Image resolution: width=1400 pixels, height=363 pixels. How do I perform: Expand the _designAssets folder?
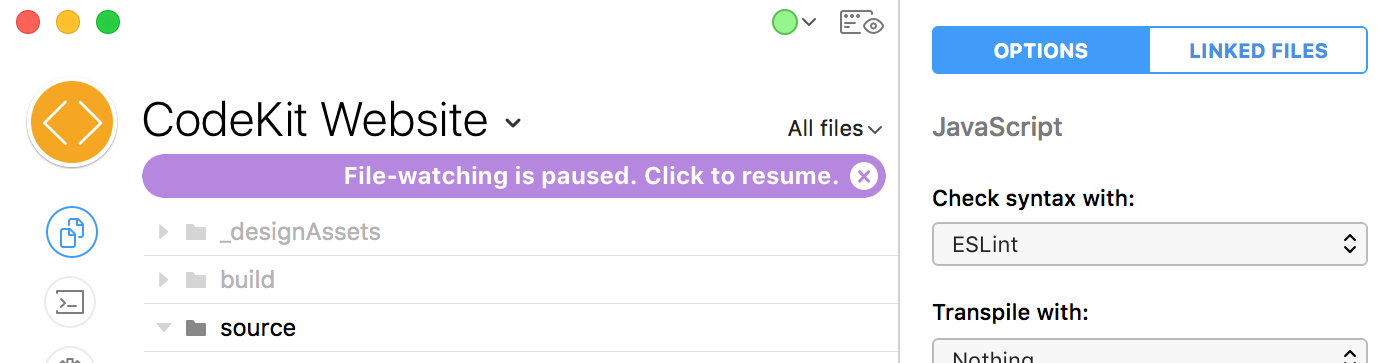(164, 232)
